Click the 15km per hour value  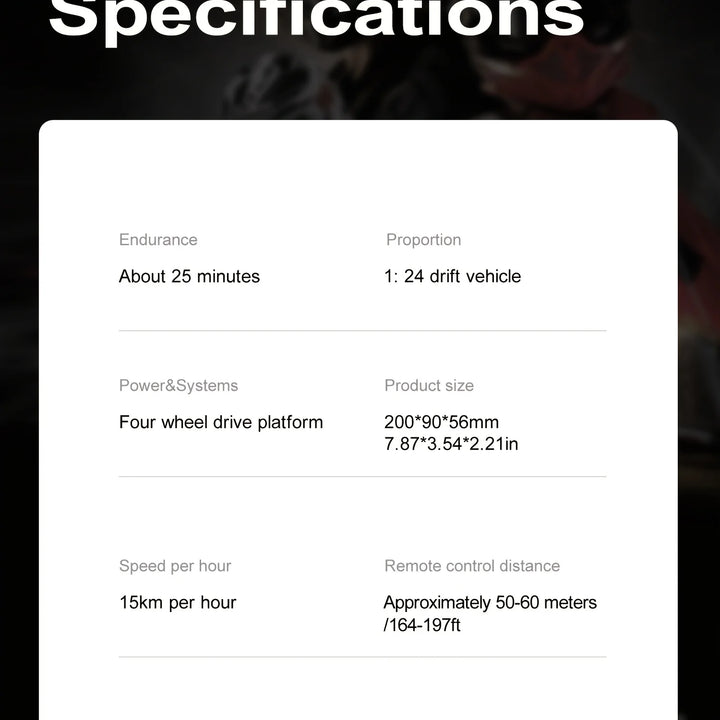pyautogui.click(x=178, y=603)
